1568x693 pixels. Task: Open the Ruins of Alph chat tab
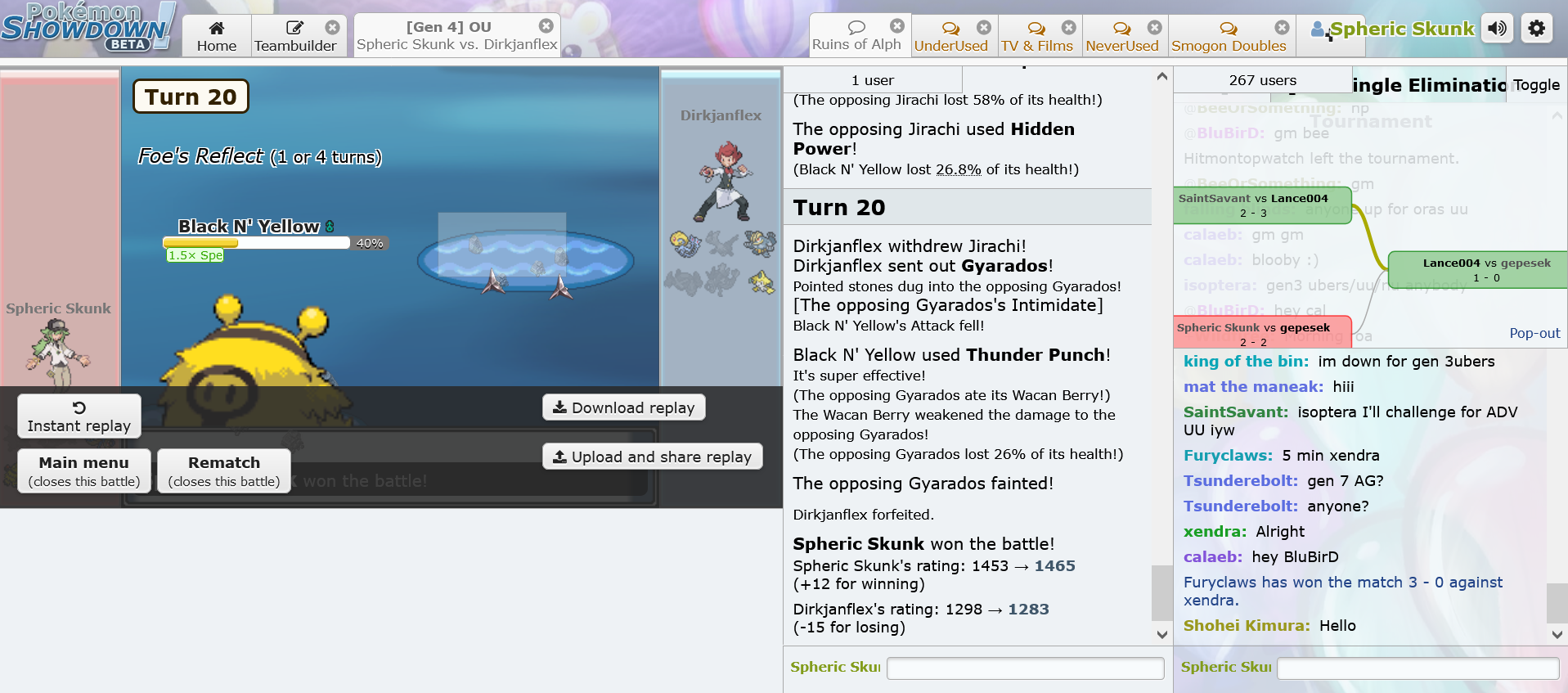tap(856, 36)
